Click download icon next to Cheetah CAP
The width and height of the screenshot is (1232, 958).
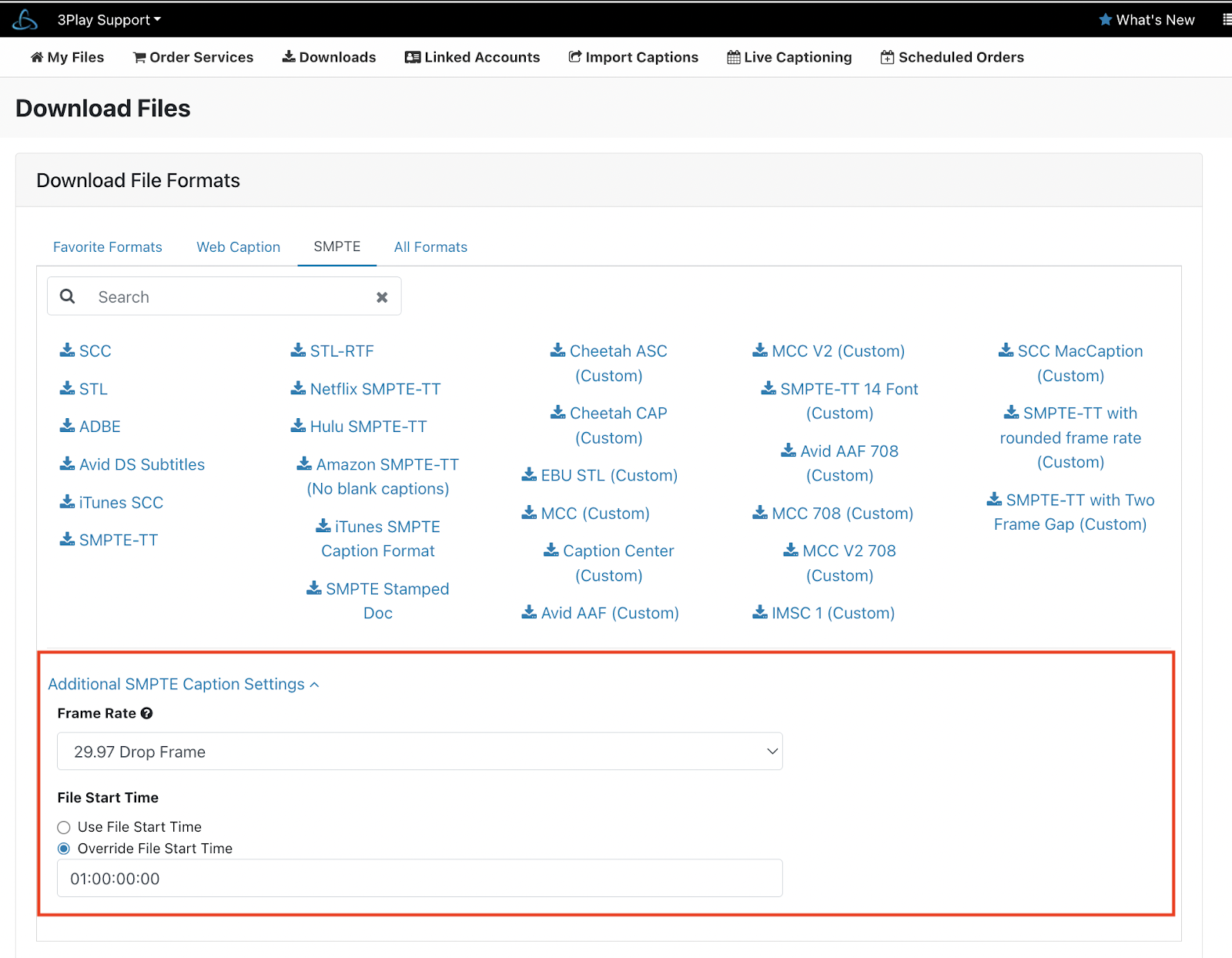pyautogui.click(x=558, y=413)
